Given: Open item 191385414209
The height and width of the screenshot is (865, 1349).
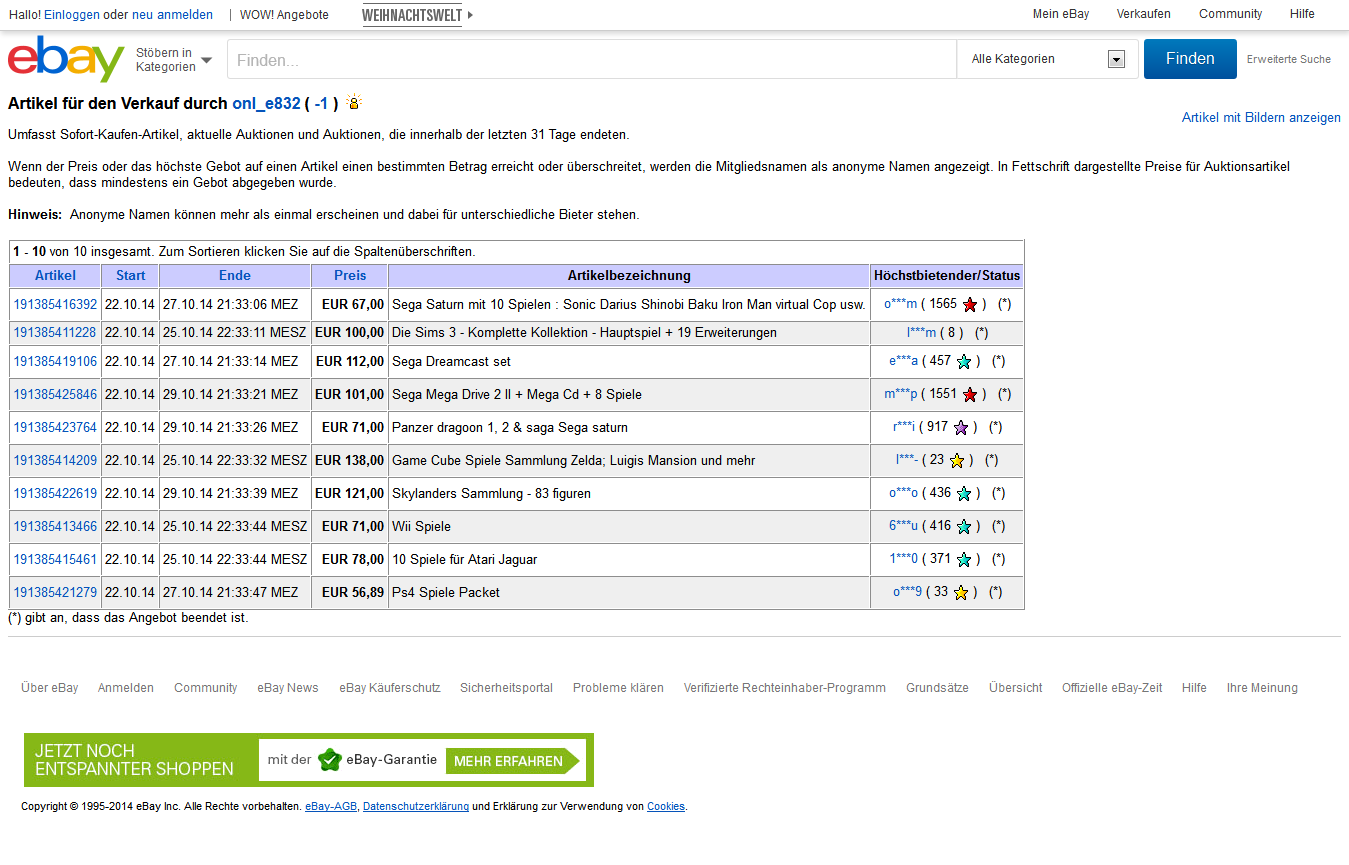Looking at the screenshot, I should [x=55, y=461].
